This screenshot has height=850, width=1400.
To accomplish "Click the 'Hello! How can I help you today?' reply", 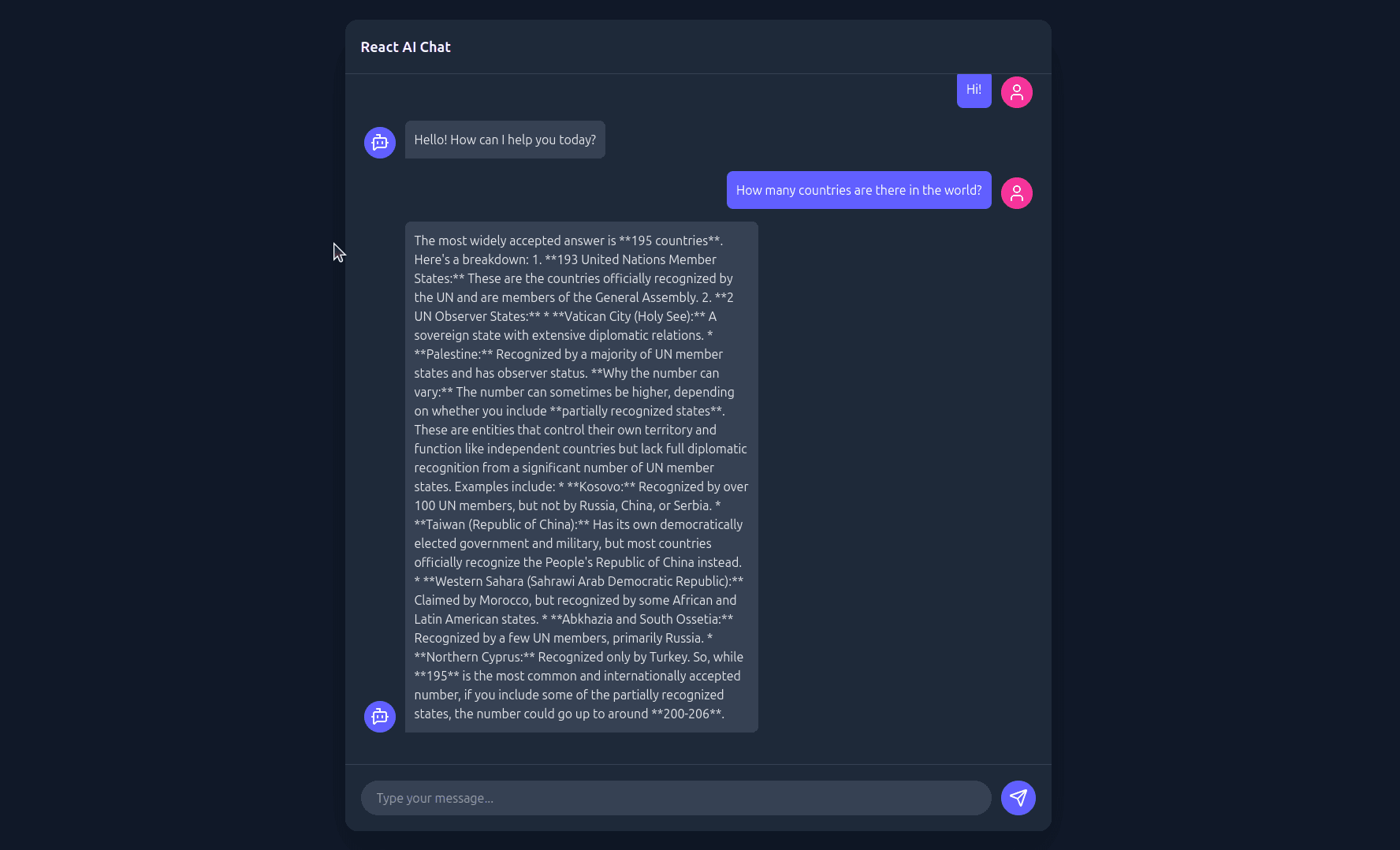I will 505,140.
